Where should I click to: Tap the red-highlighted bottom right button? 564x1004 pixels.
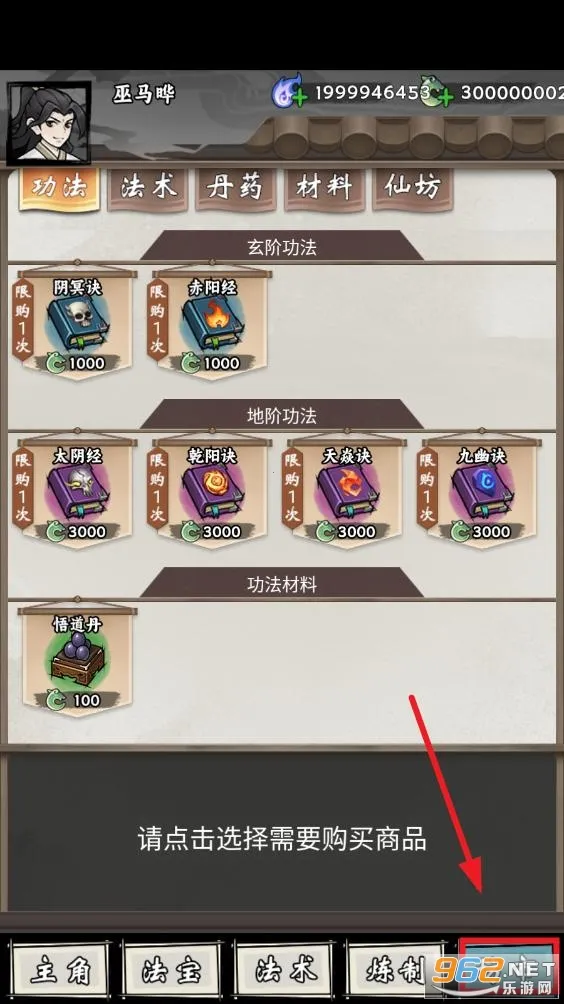click(509, 971)
